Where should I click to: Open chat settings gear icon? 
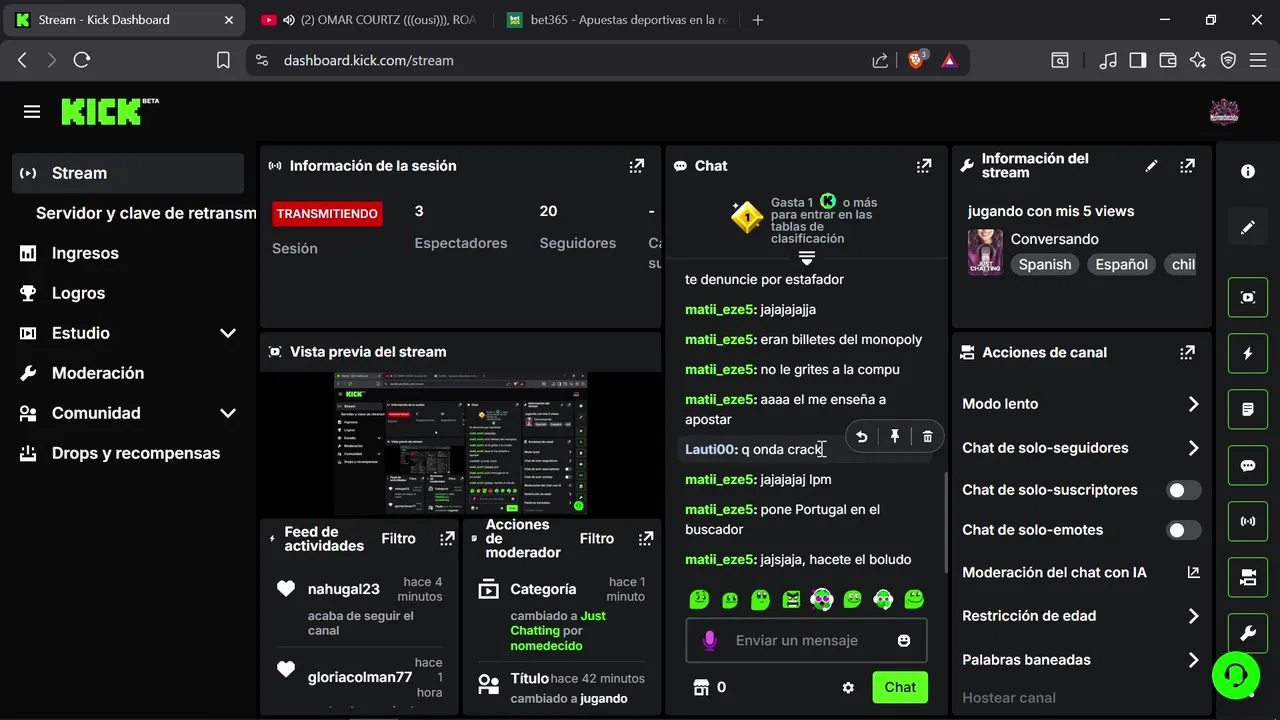(x=848, y=688)
